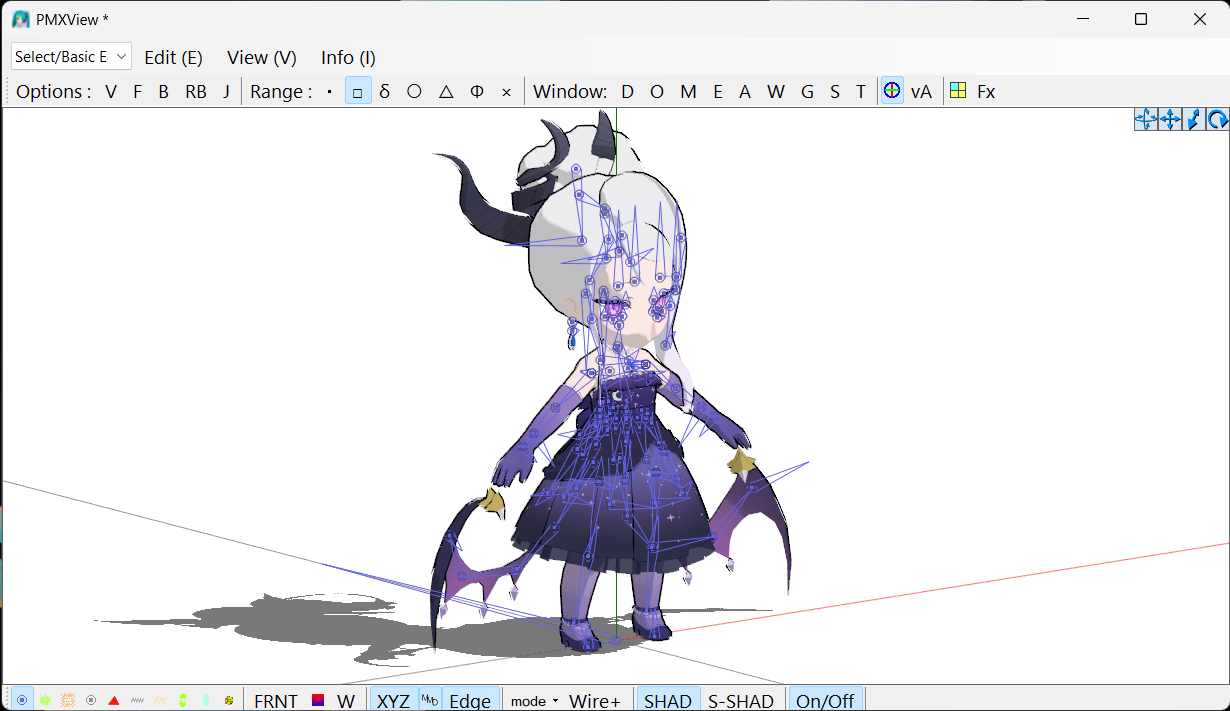Click the PMXView app icon in title bar

[x=20, y=19]
